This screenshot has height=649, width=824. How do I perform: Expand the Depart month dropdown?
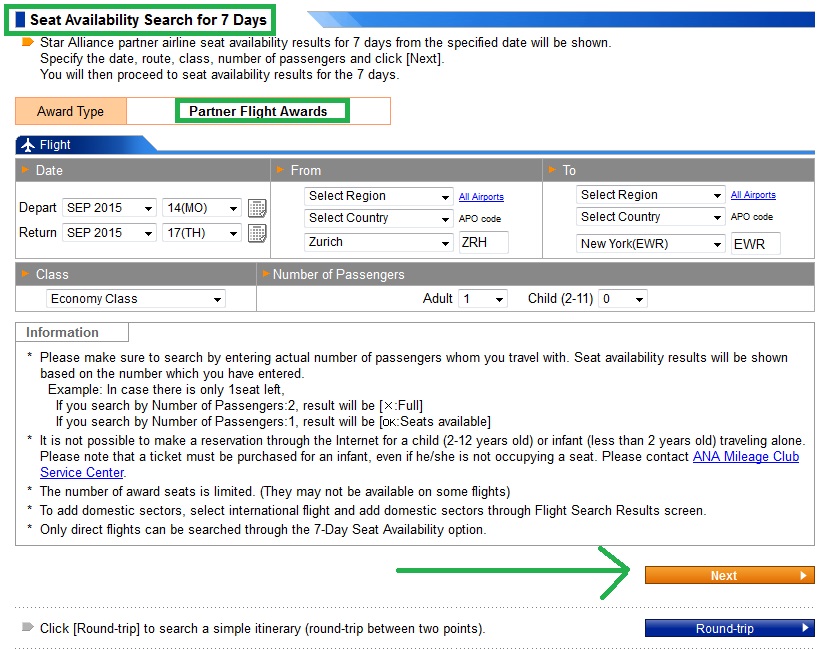pyautogui.click(x=109, y=208)
